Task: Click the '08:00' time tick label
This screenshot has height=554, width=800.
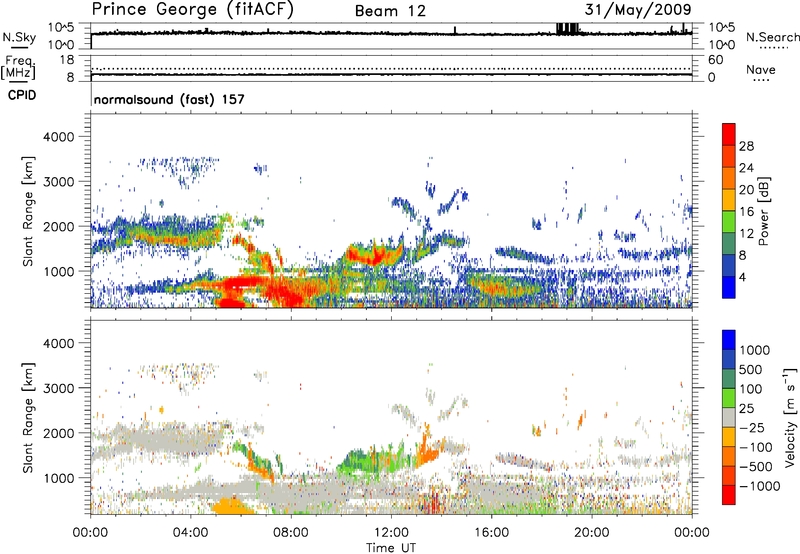Action: click(x=291, y=533)
